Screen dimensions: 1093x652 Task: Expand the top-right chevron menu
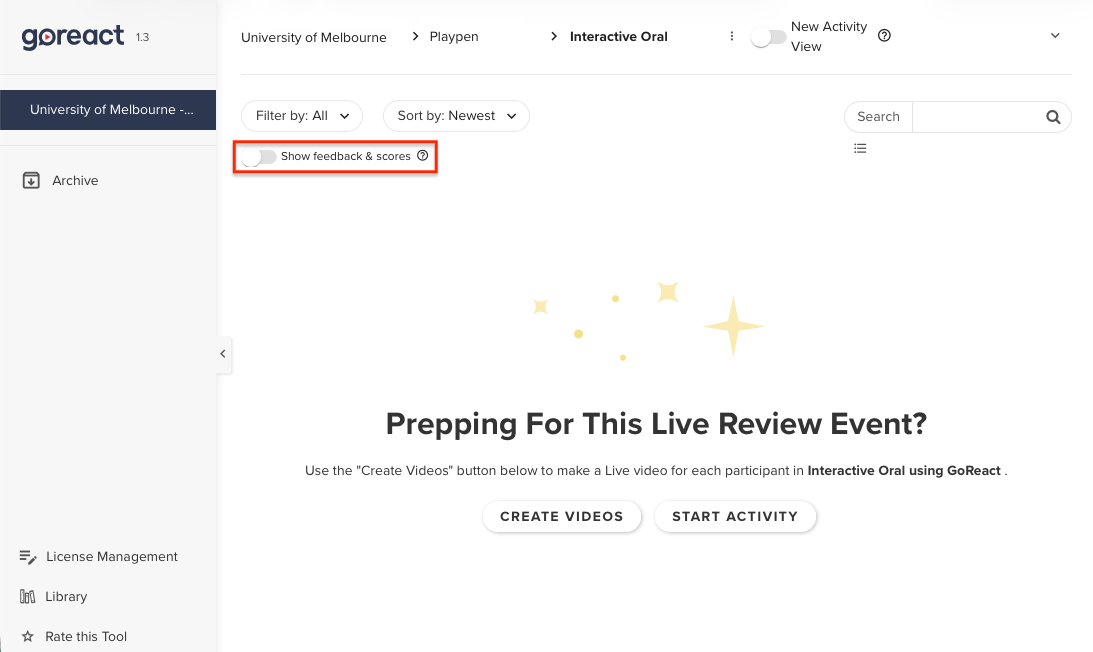click(1055, 36)
